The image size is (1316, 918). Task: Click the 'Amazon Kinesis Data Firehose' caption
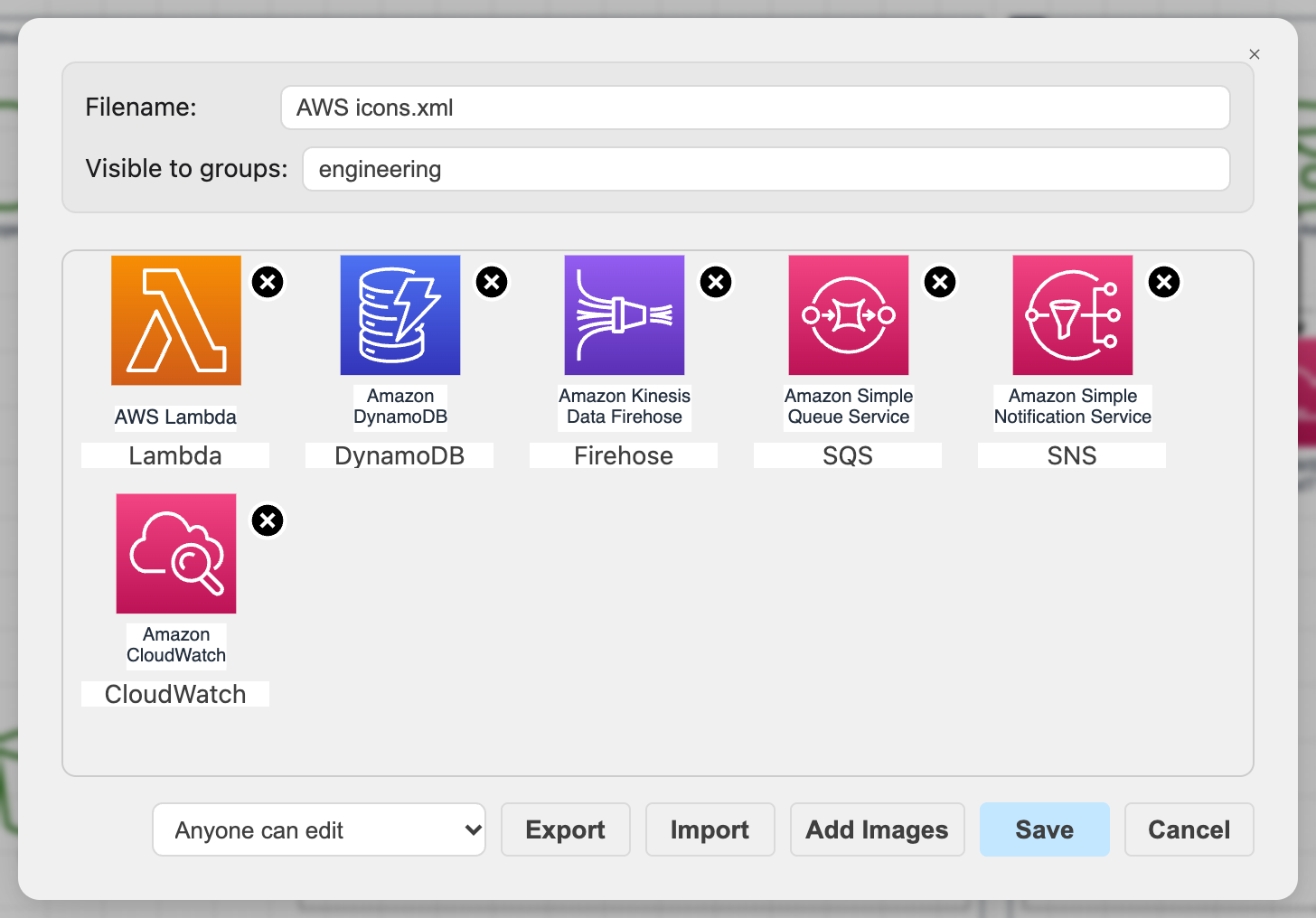(625, 407)
